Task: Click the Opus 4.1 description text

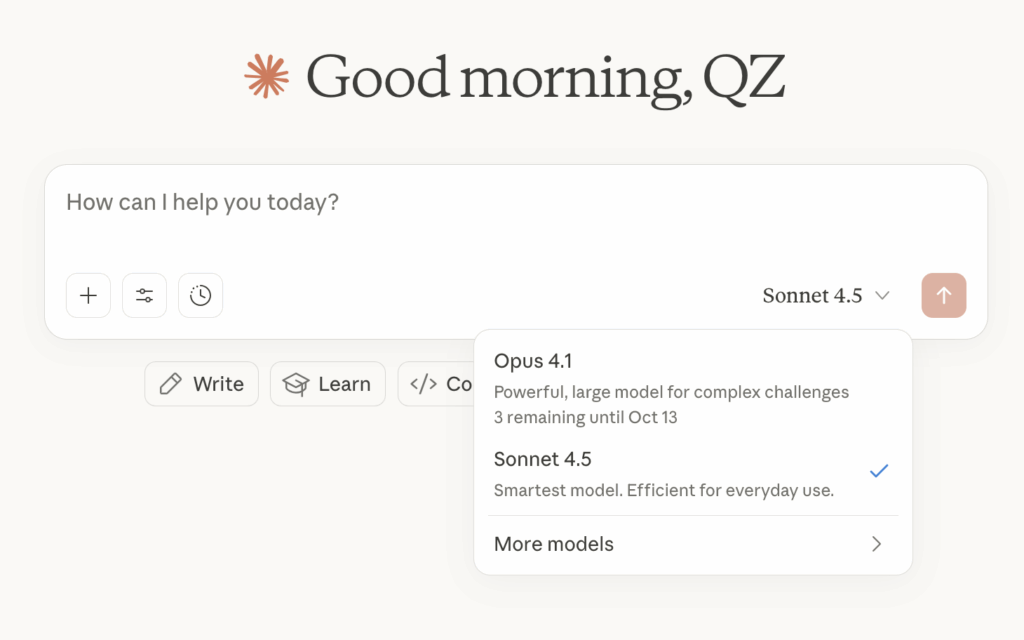Action: coord(671,392)
